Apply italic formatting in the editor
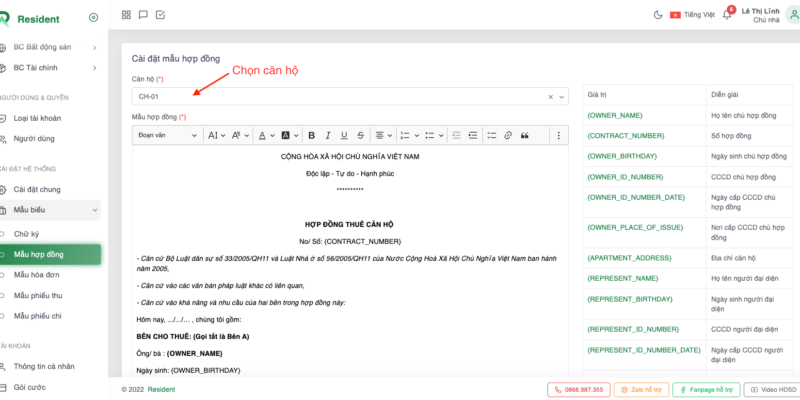 328,135
